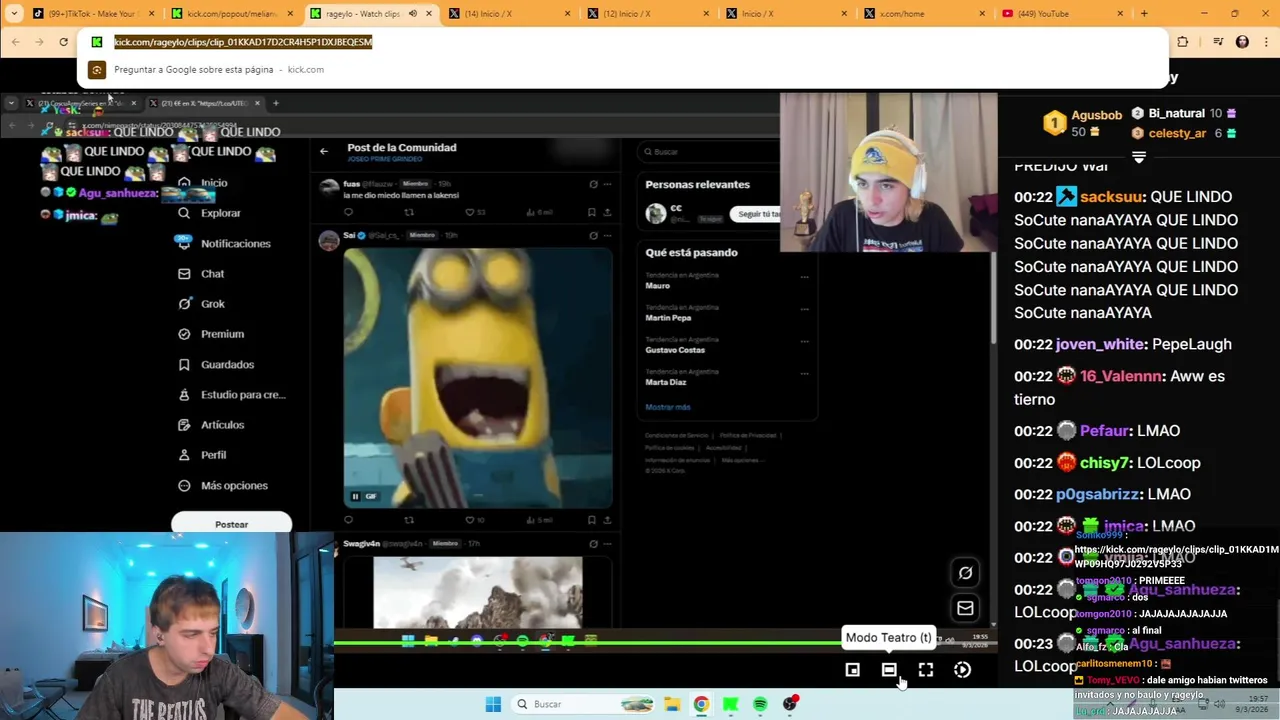
Task: Open the Chrome extensions puzzle icon
Action: (x=1183, y=42)
